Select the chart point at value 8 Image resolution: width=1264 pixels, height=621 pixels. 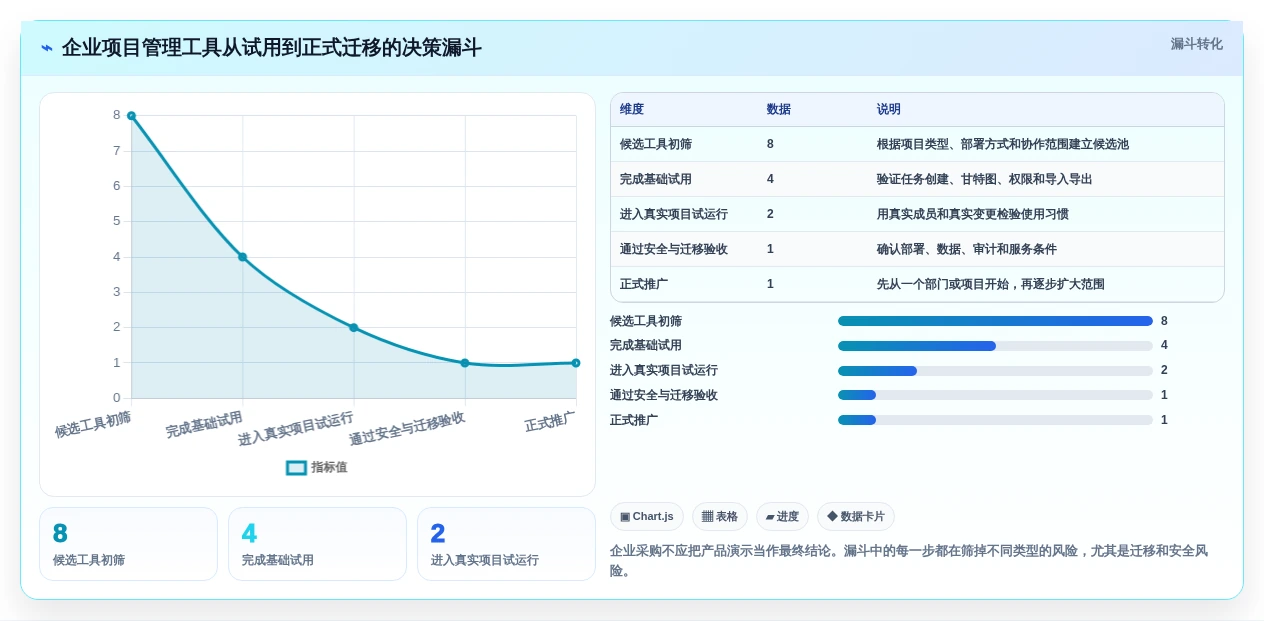point(131,116)
